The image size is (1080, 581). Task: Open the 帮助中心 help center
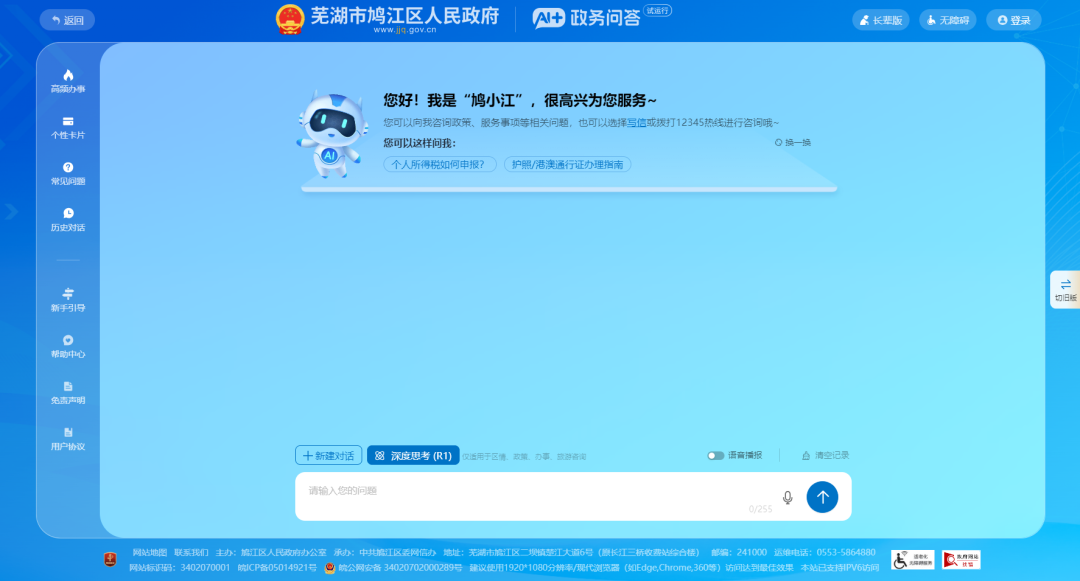tap(67, 347)
